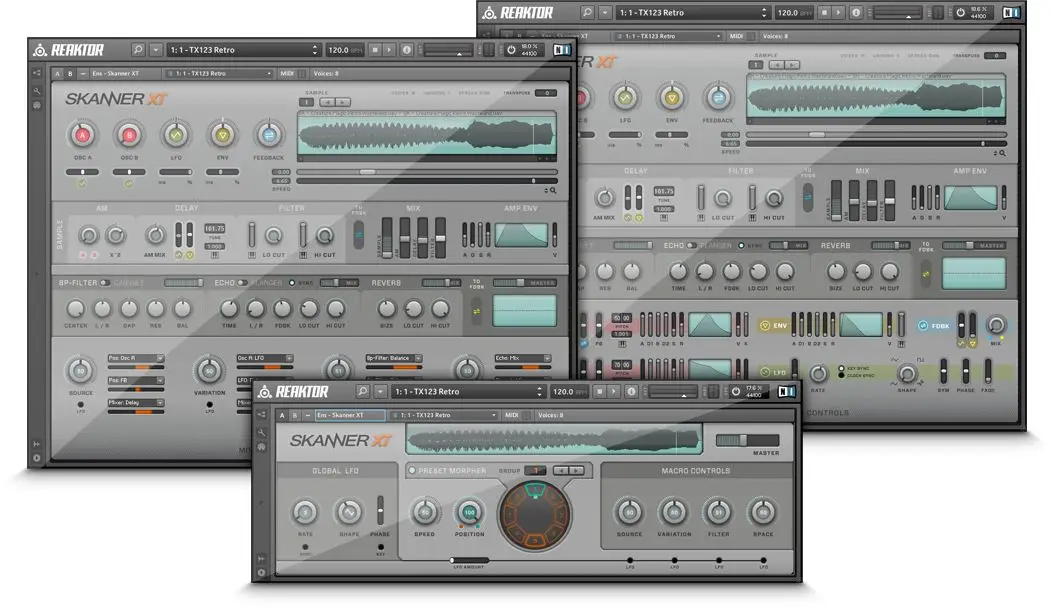Enable Preset Morpher radio in front window

412,471
